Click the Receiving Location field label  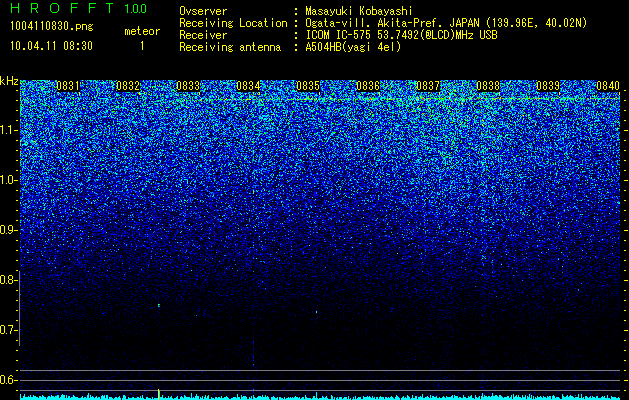point(233,23)
